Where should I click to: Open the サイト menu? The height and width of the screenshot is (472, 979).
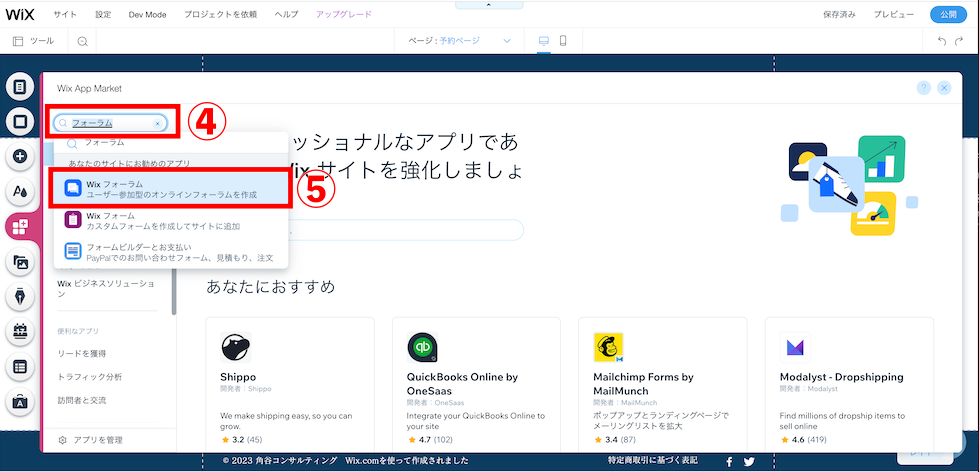65,14
